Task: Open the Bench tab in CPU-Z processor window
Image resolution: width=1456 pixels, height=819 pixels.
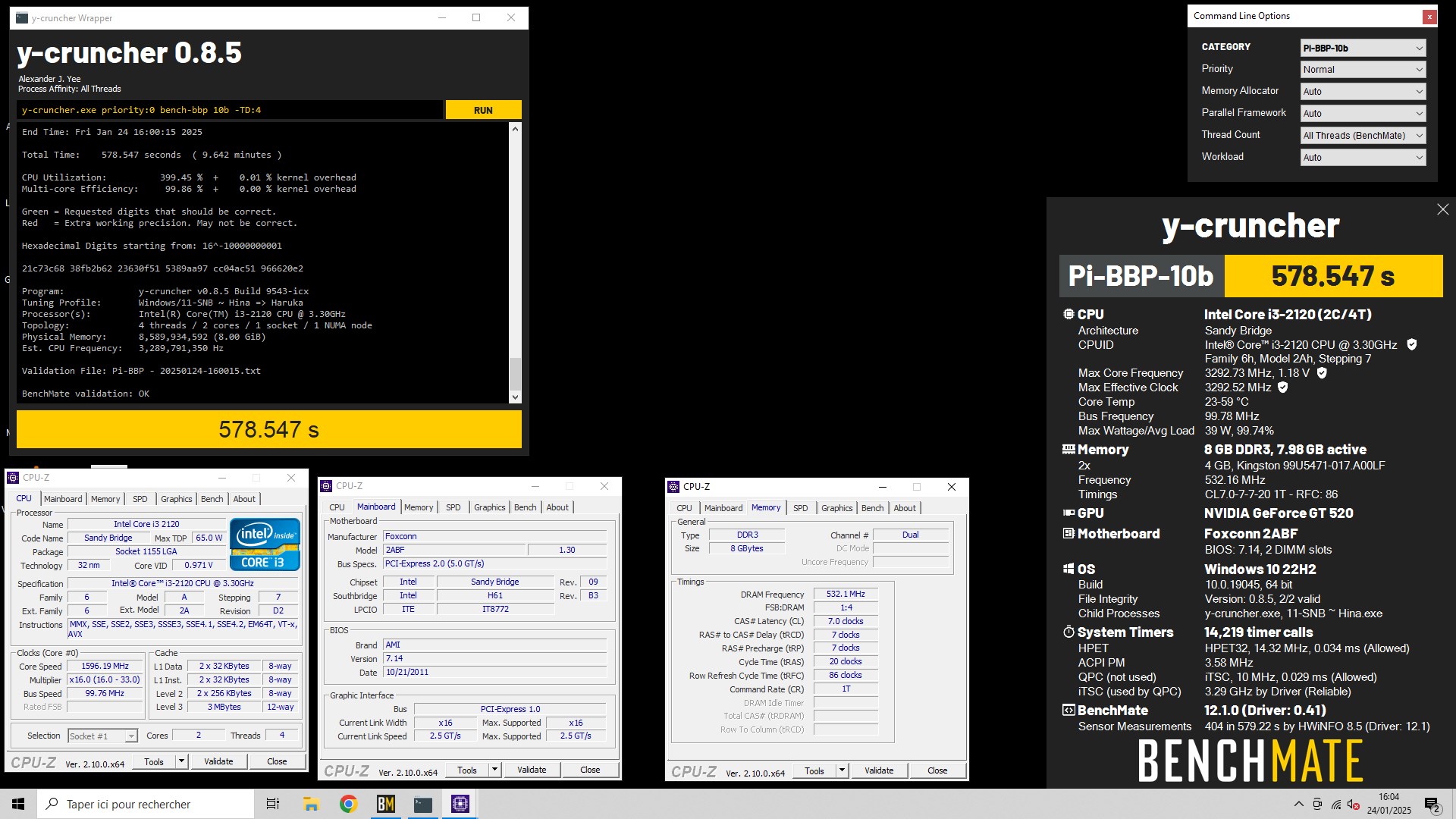Action: click(212, 499)
